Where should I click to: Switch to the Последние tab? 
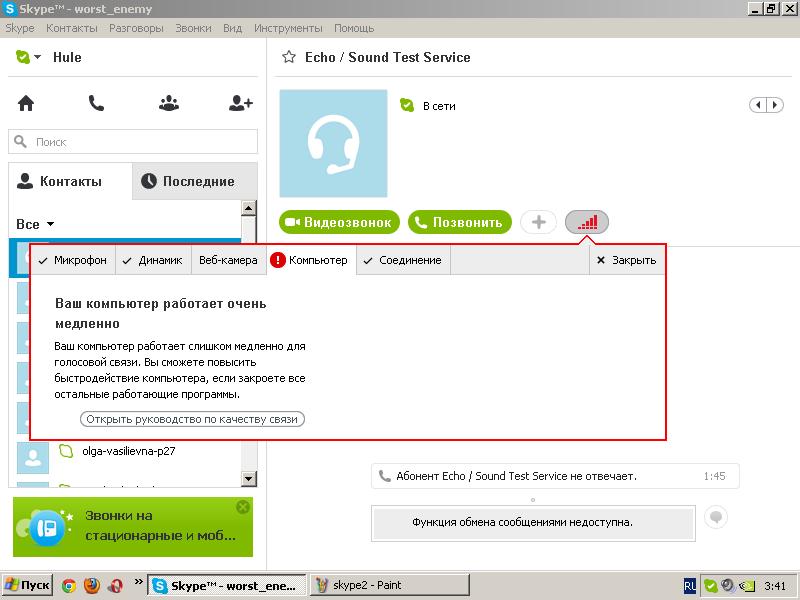[x=195, y=181]
